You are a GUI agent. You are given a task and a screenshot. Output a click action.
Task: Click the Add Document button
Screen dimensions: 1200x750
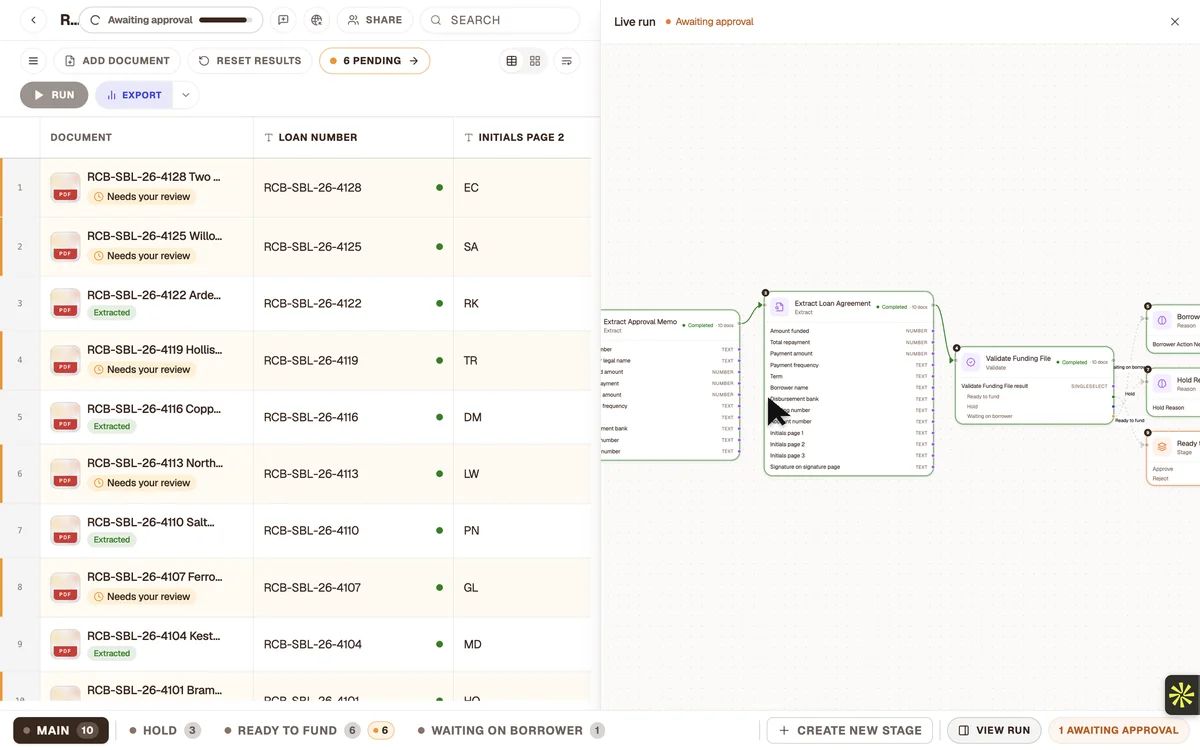click(117, 61)
